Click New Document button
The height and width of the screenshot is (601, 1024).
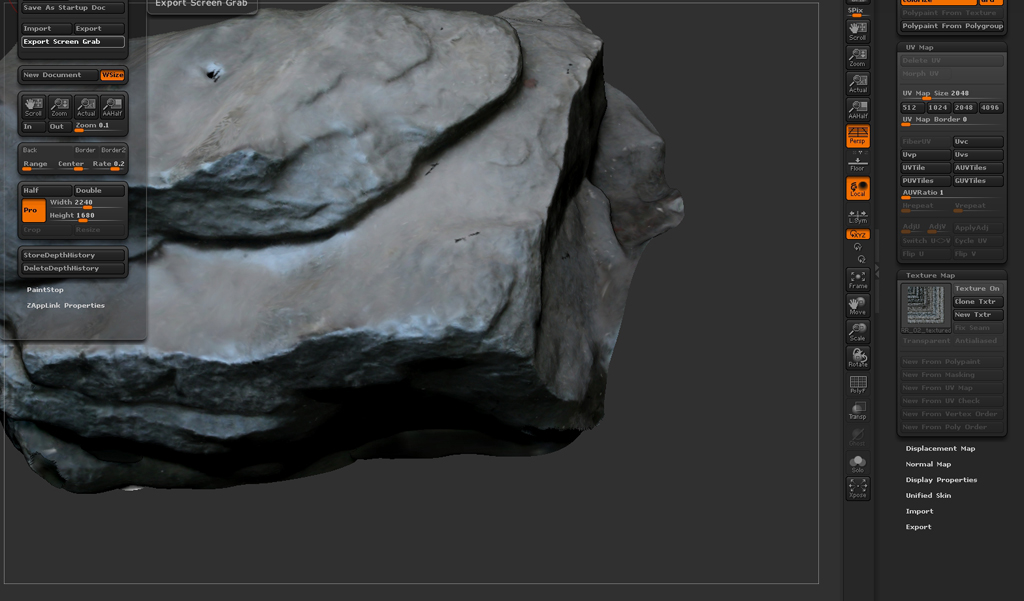point(59,75)
